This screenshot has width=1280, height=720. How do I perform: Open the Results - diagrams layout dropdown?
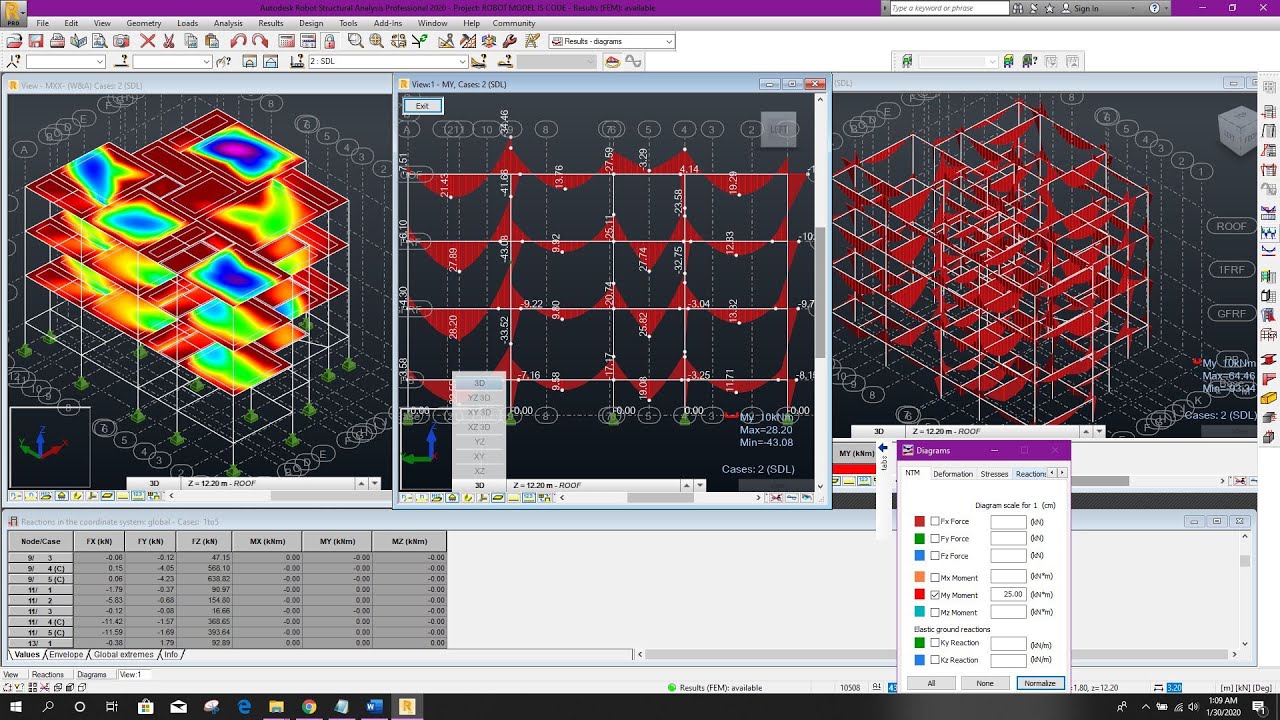(668, 41)
